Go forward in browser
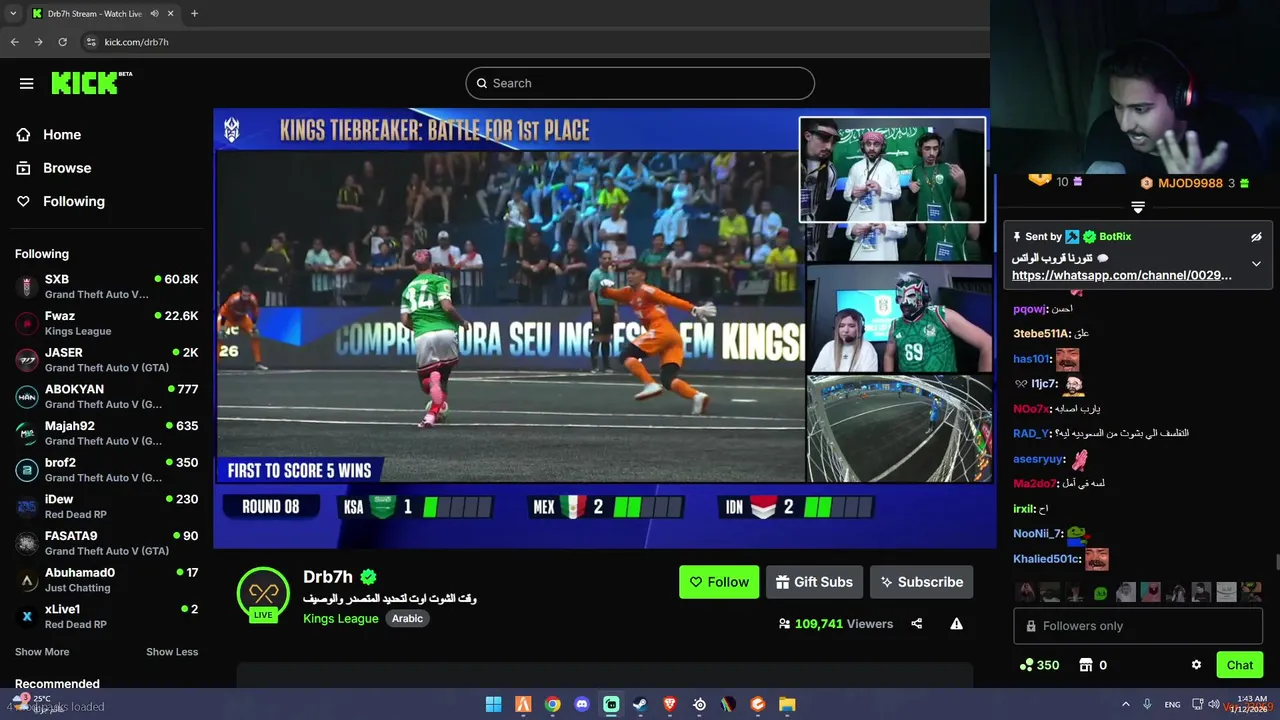Image resolution: width=1280 pixels, height=720 pixels. click(38, 42)
